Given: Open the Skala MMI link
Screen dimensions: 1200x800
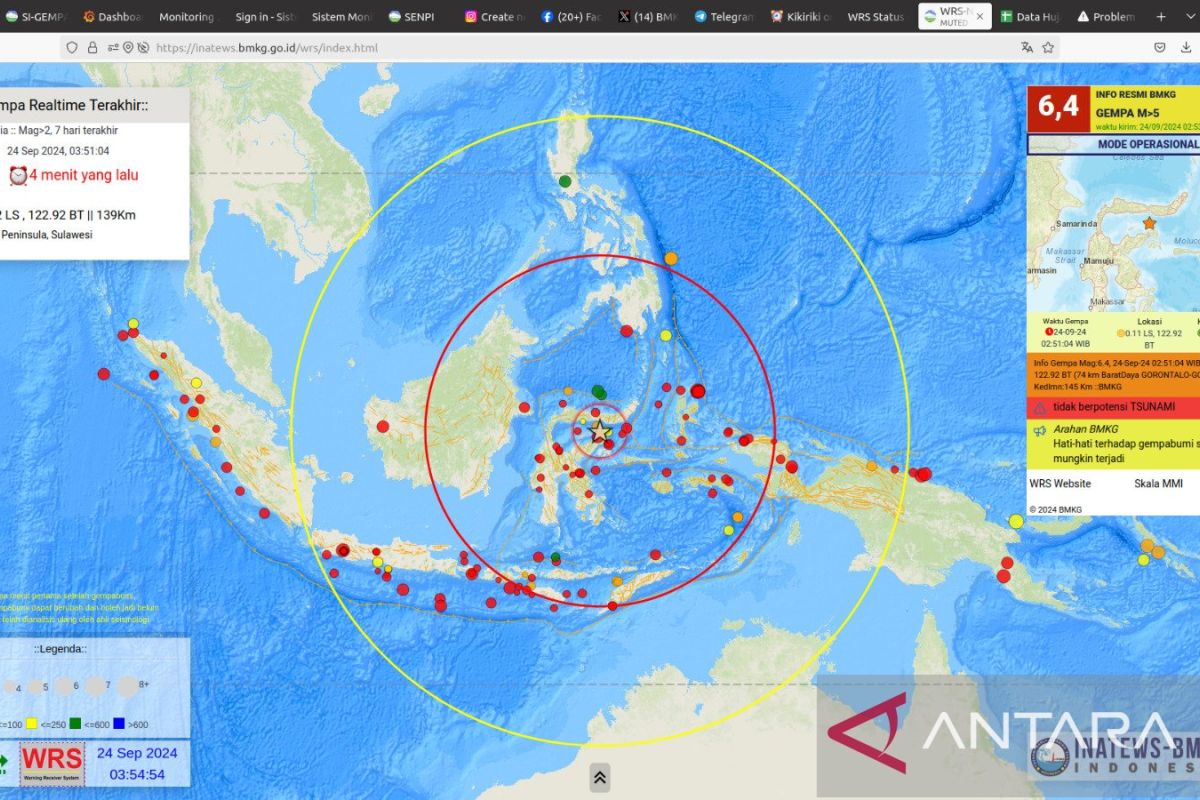Looking at the screenshot, I should (x=1159, y=483).
